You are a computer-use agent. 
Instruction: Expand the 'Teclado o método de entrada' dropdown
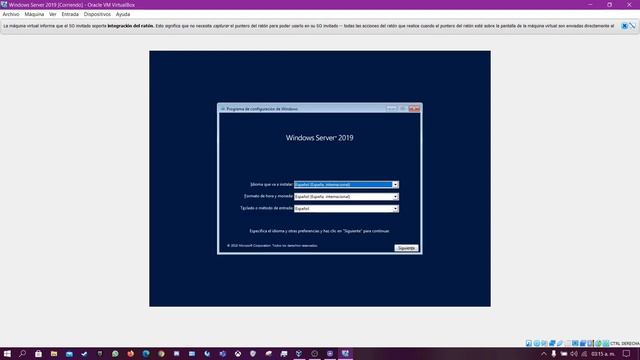pos(395,209)
